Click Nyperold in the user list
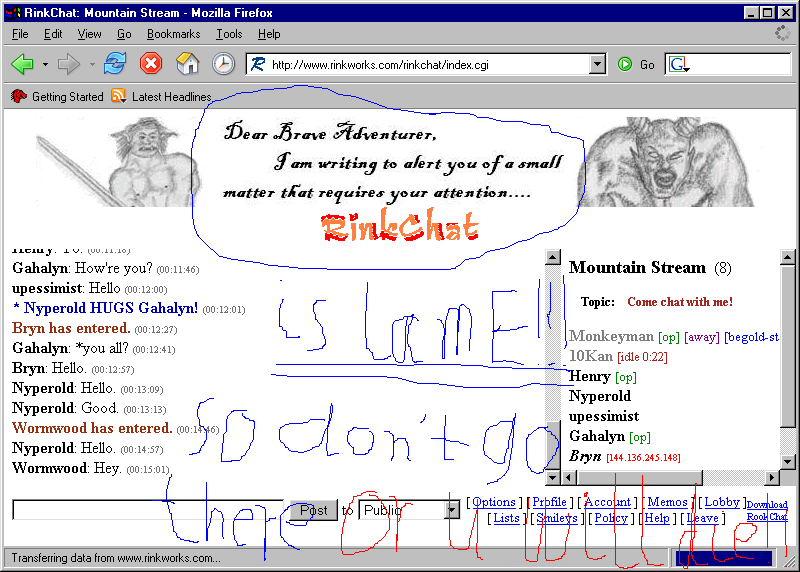The image size is (800, 572). click(600, 396)
